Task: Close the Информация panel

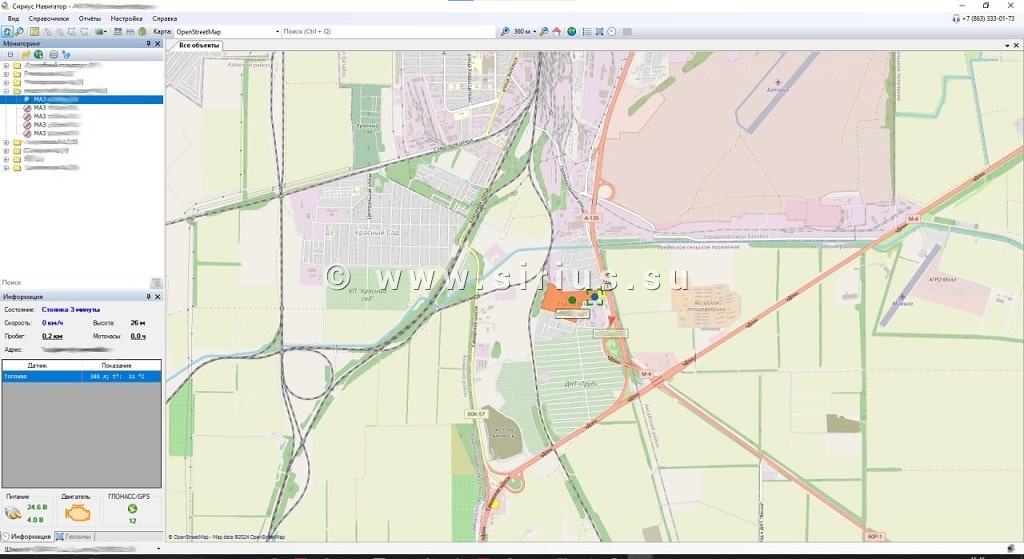Action: [157, 297]
